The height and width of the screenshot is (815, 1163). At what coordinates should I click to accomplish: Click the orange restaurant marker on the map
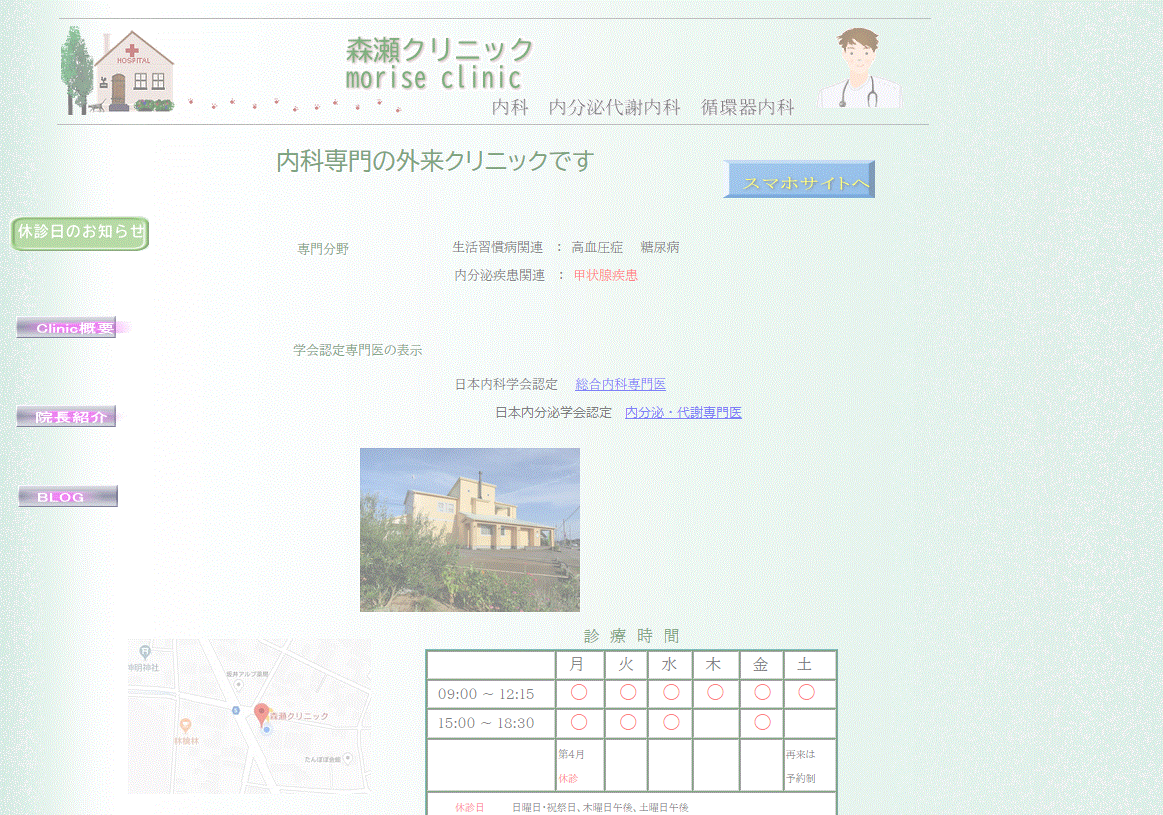pyautogui.click(x=185, y=726)
